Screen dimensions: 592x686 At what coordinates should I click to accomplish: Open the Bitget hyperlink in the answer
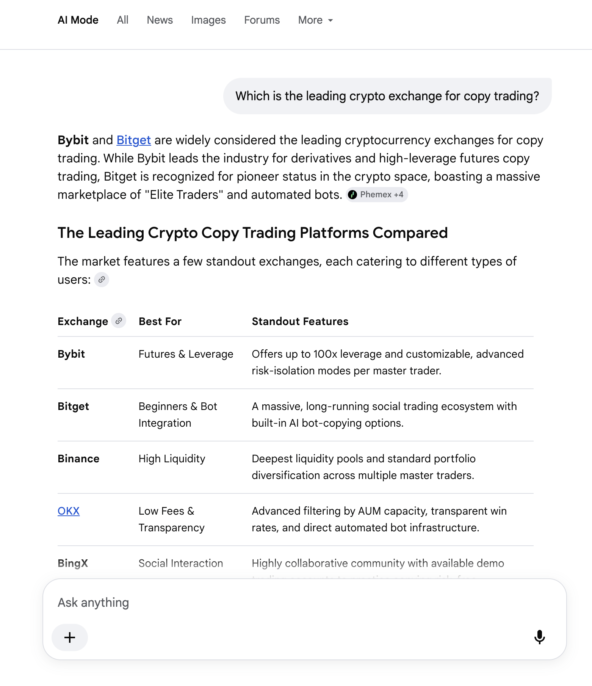click(133, 140)
